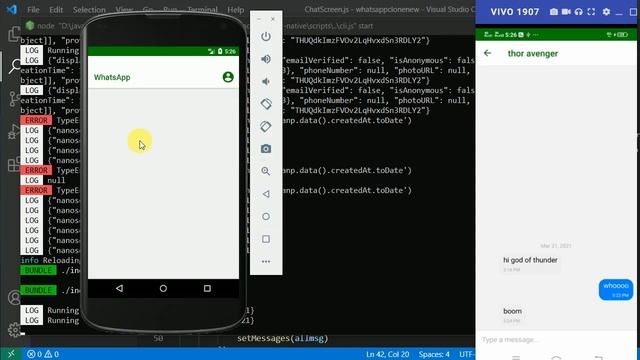Close the emulator toolbar window
The image size is (640, 360).
[273, 19]
